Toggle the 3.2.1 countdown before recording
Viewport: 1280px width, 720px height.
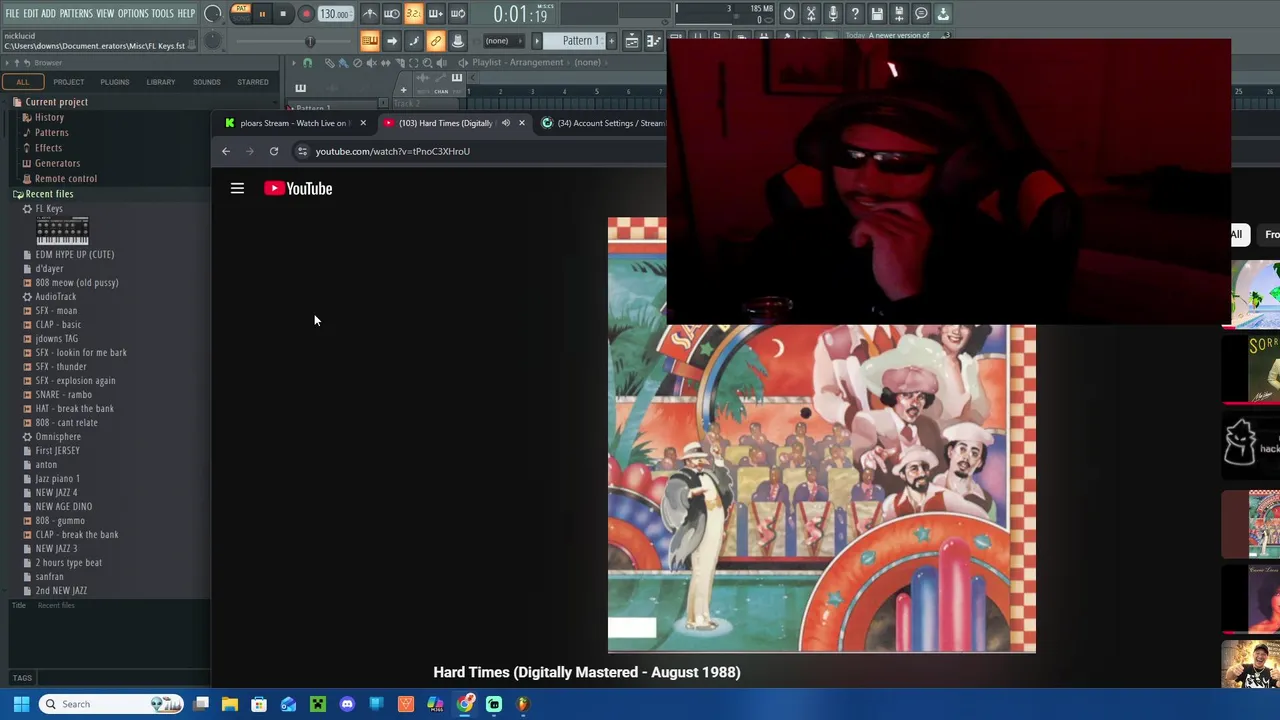(x=413, y=14)
